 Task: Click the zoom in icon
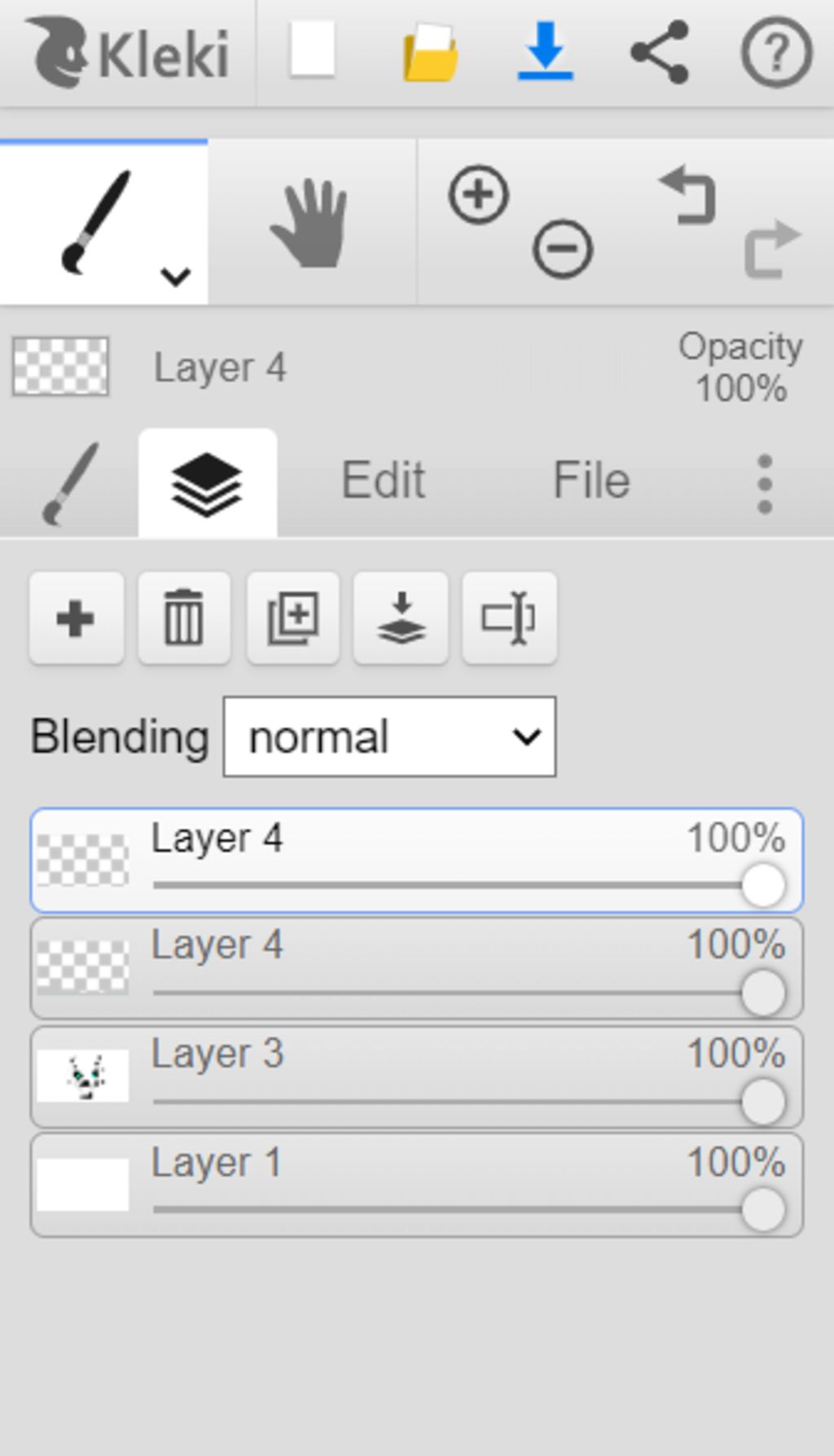478,195
